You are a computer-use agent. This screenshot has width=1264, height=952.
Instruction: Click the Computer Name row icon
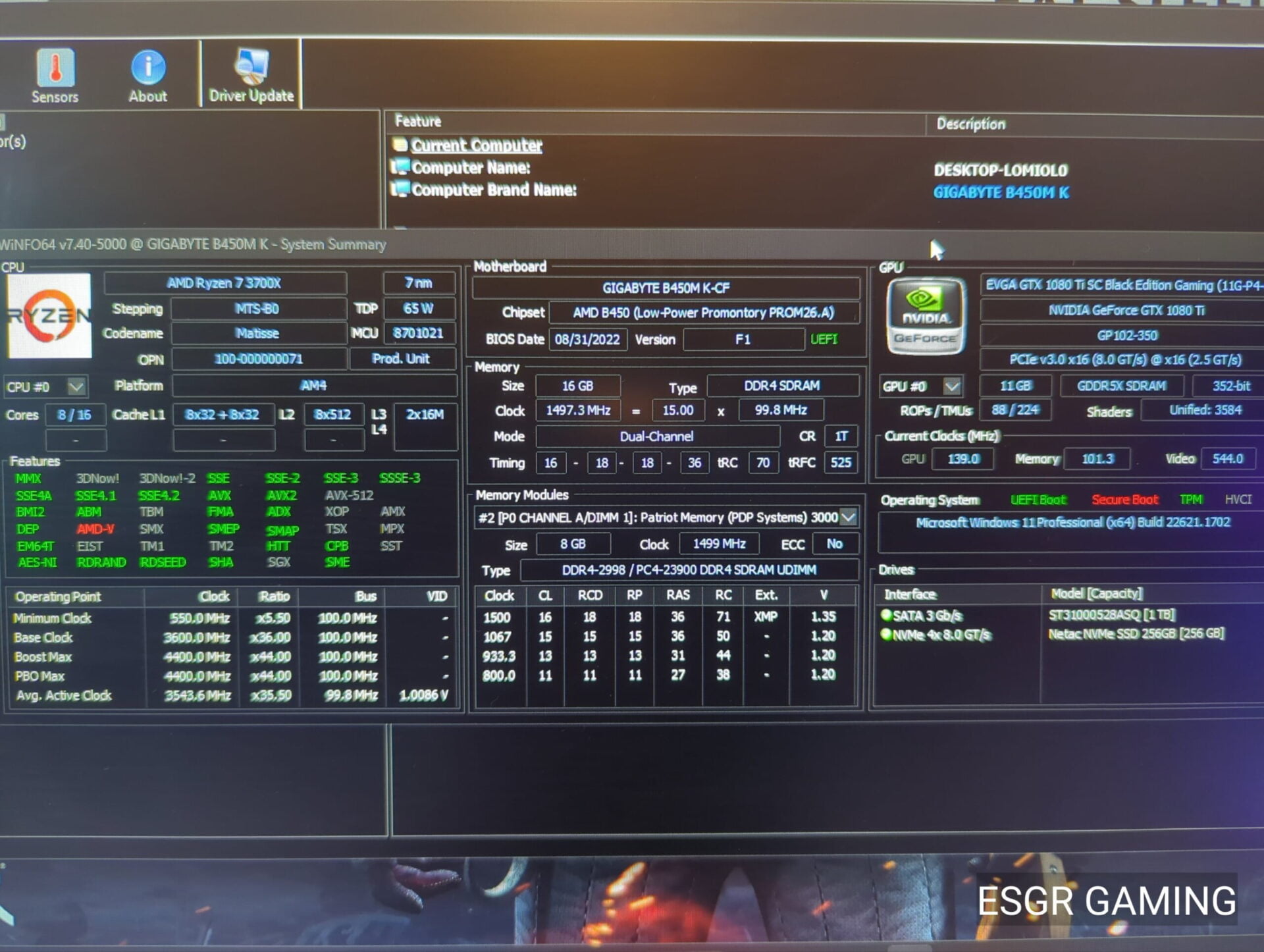[400, 167]
